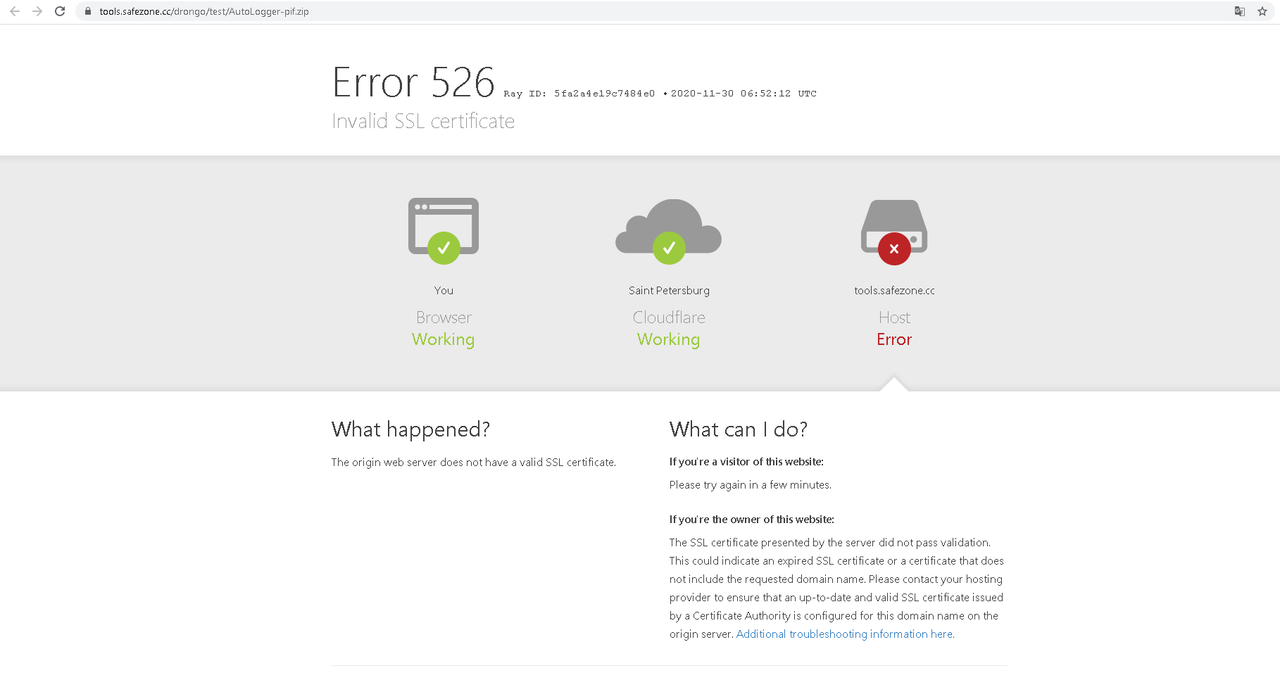Select the 'Host' label text

[x=894, y=317]
